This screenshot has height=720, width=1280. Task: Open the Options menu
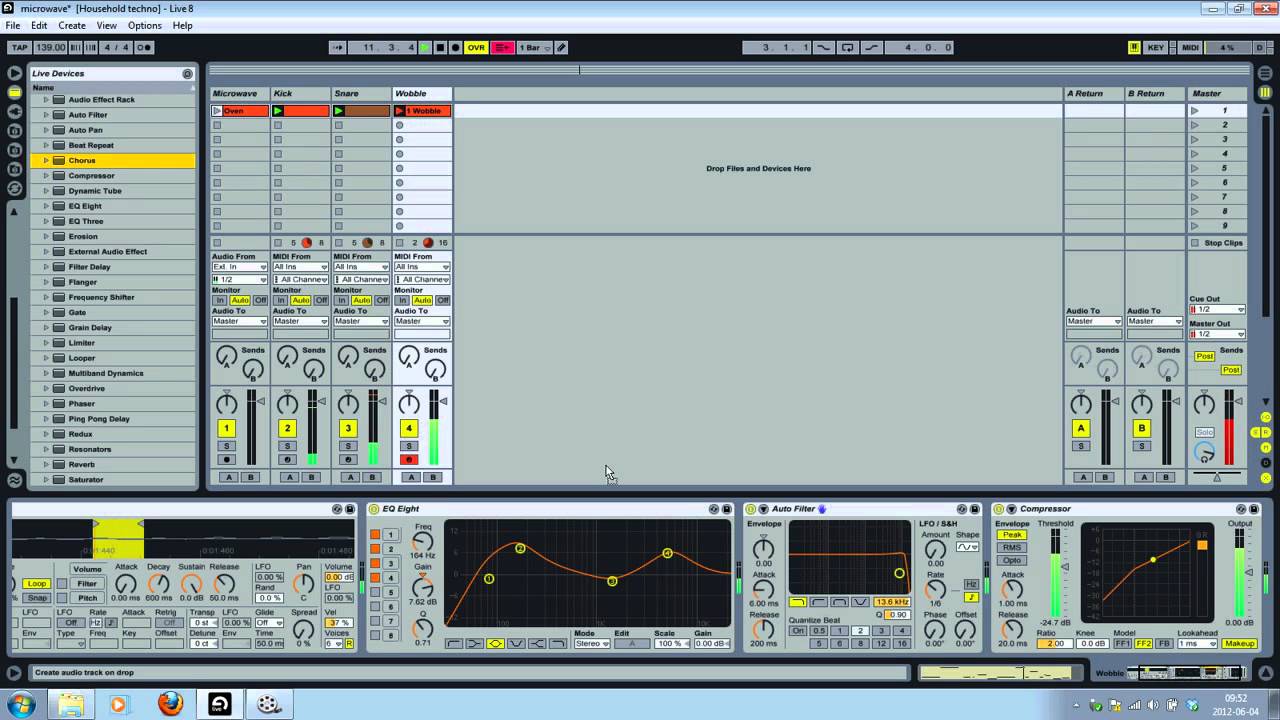pyautogui.click(x=145, y=25)
